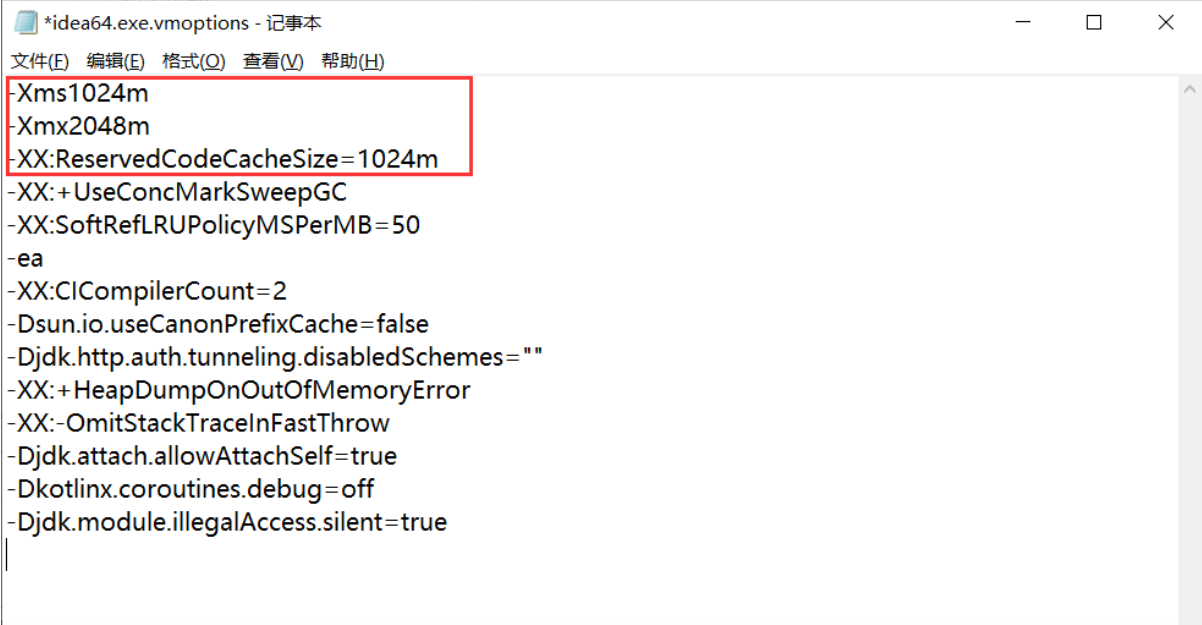1202x625 pixels.
Task: Open the 文件(F) menu
Action: tap(40, 61)
